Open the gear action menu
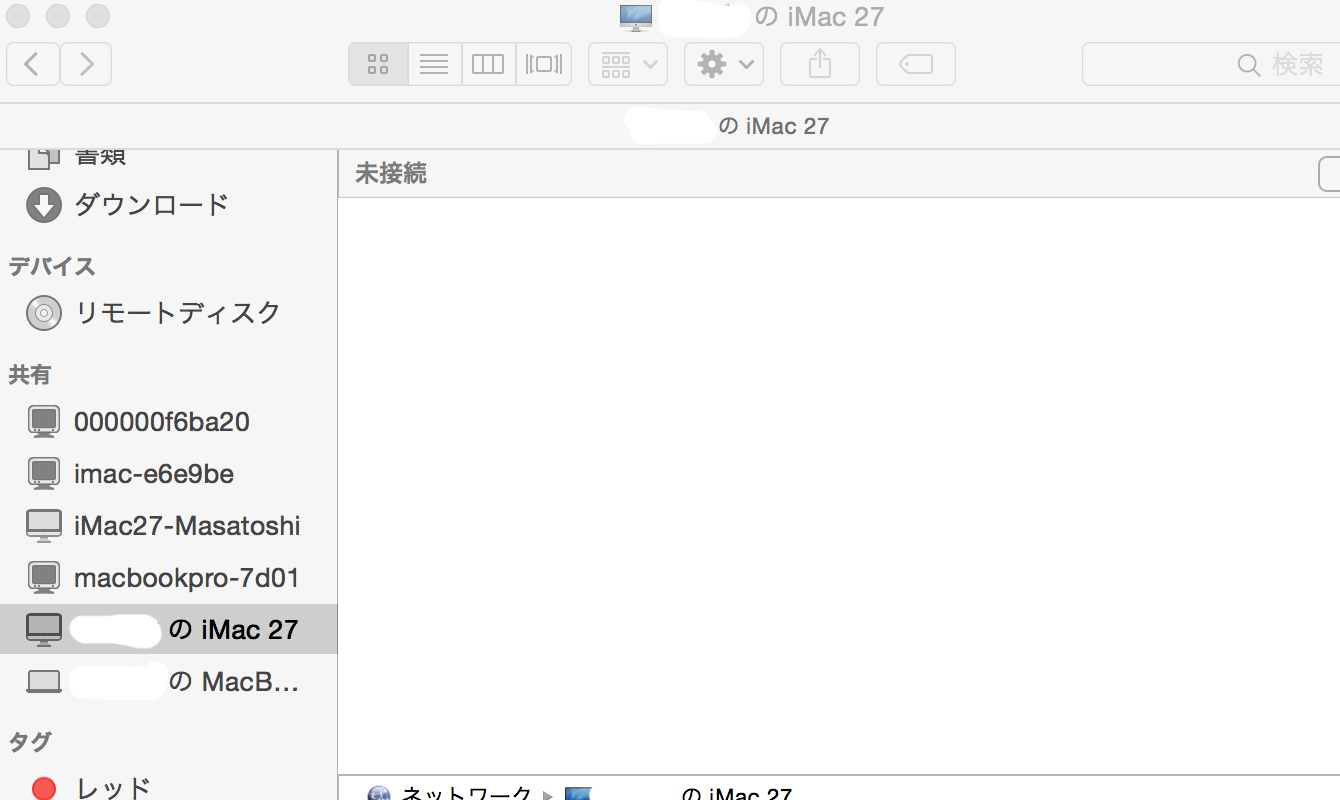The width and height of the screenshot is (1340, 800). (x=724, y=64)
